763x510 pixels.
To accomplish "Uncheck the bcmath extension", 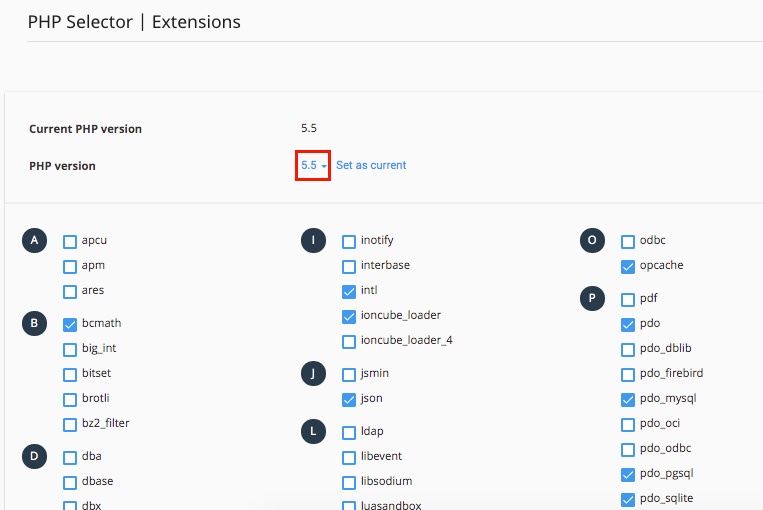I will tap(70, 325).
